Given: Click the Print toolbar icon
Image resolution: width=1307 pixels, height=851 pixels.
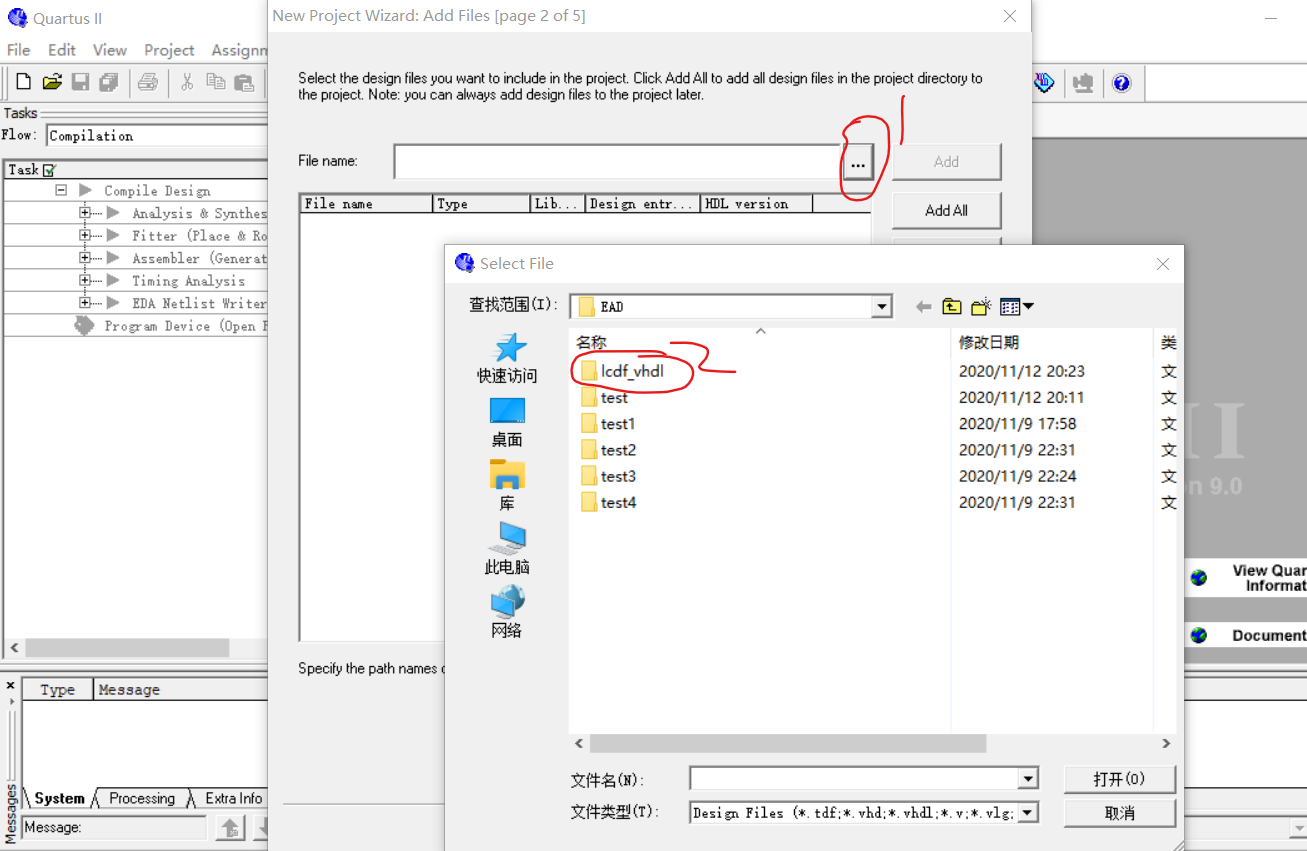Looking at the screenshot, I should point(148,82).
